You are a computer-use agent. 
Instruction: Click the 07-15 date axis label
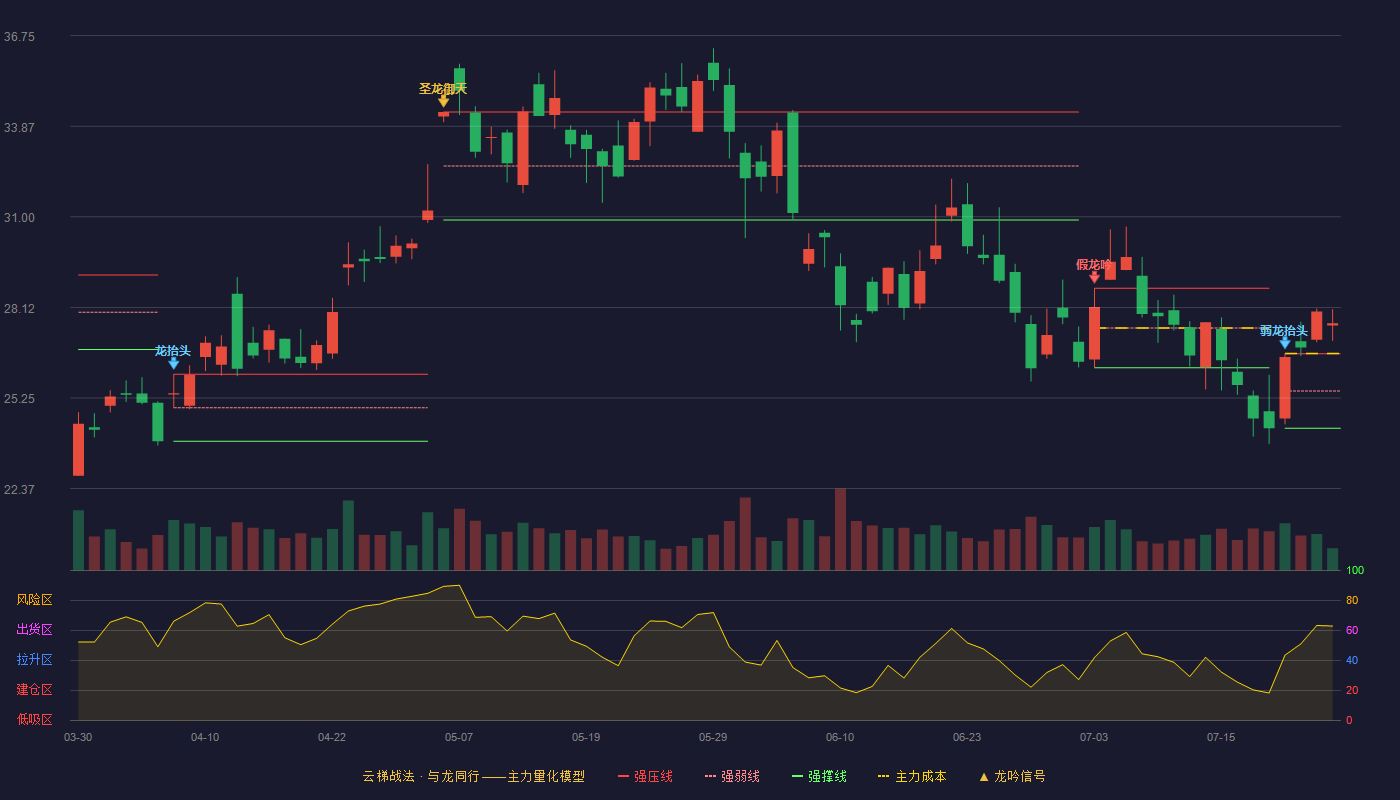1221,737
